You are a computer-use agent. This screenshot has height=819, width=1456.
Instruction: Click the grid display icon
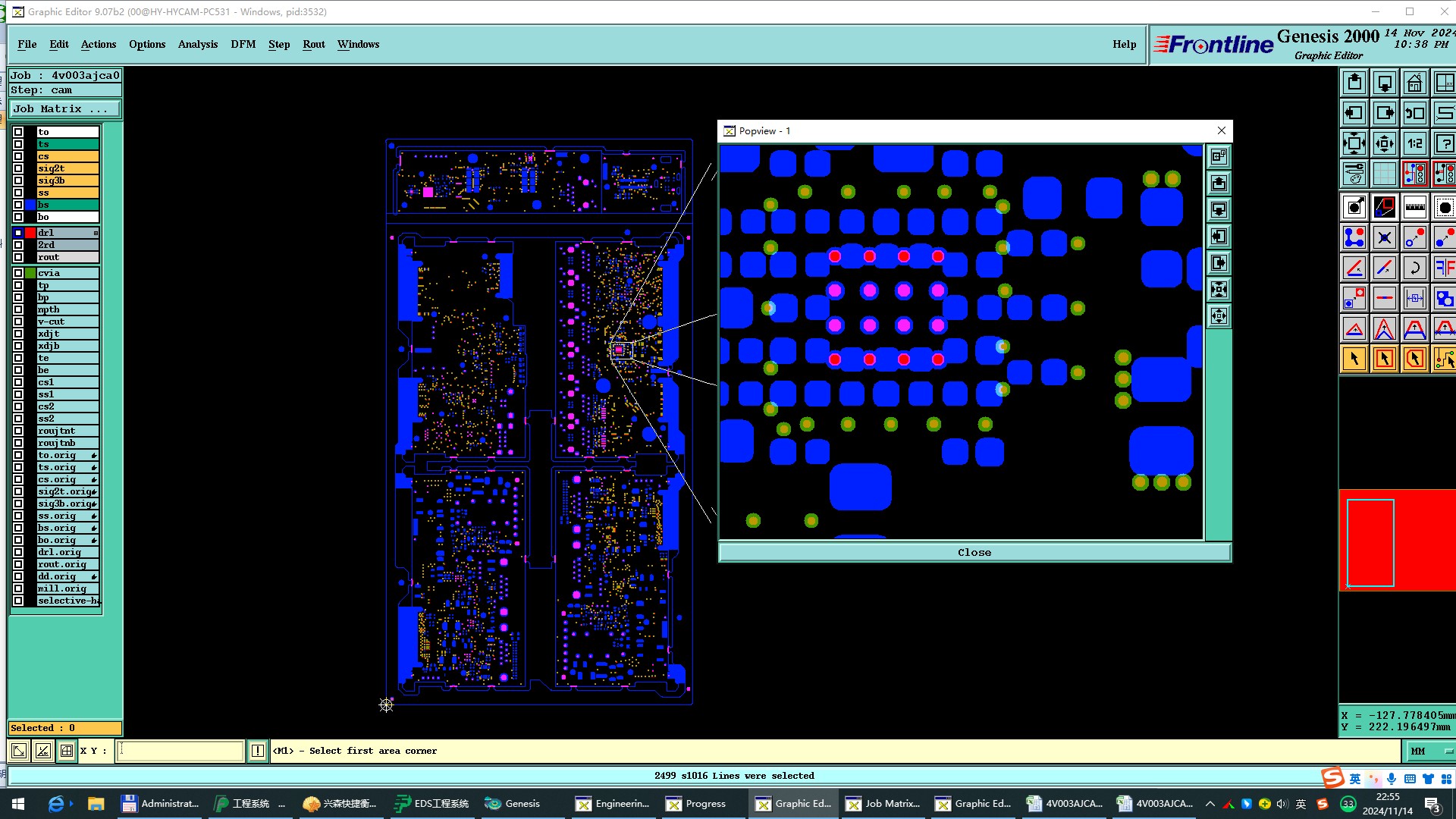(1384, 174)
